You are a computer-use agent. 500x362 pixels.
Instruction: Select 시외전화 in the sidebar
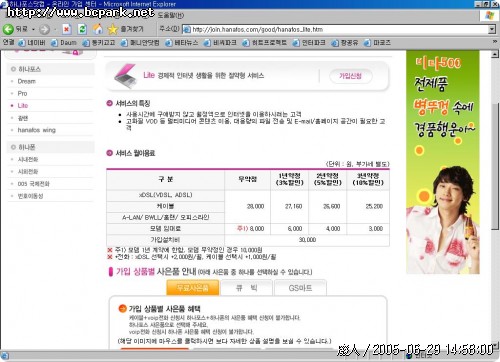(x=28, y=172)
